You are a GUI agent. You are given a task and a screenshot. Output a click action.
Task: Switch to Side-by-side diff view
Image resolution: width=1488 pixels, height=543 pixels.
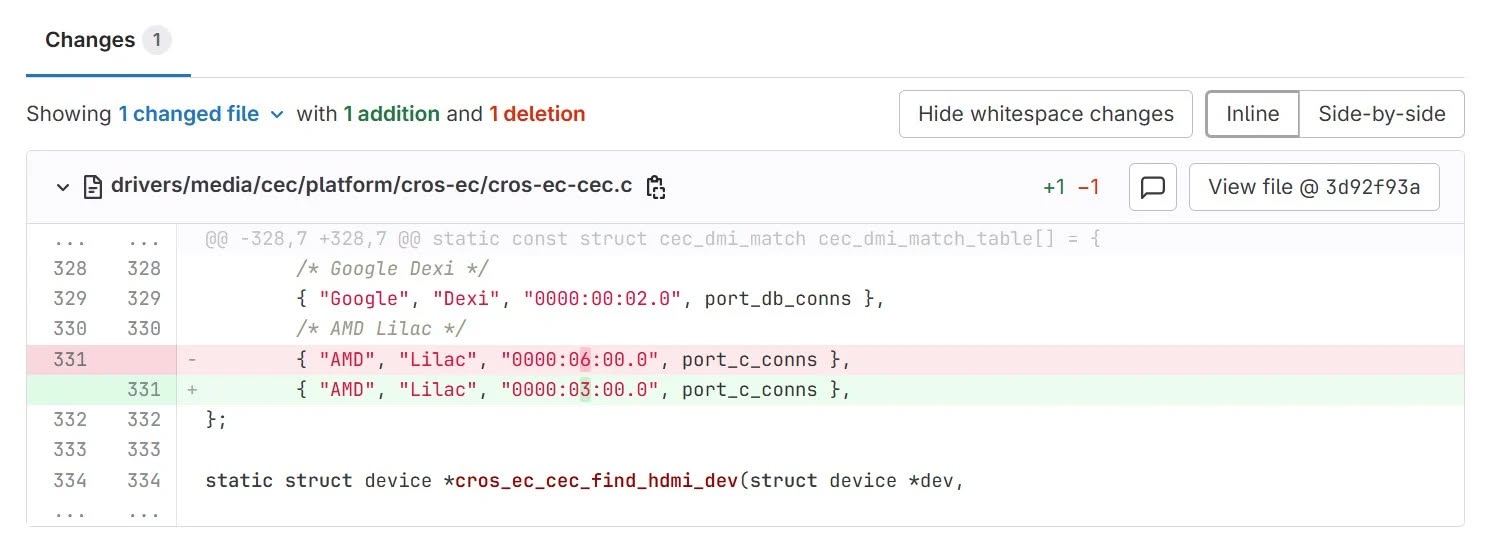tap(1381, 114)
